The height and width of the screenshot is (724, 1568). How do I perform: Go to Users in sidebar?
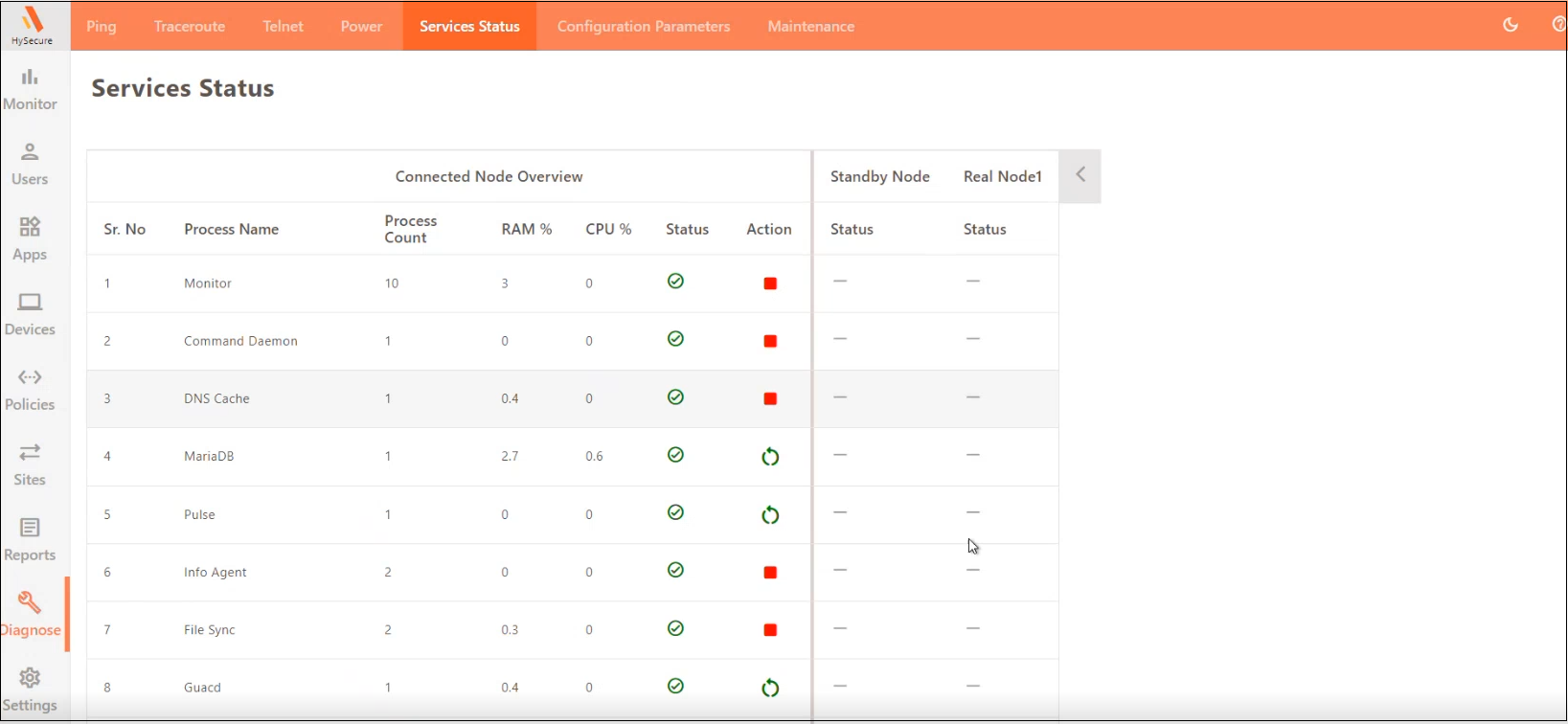click(30, 164)
